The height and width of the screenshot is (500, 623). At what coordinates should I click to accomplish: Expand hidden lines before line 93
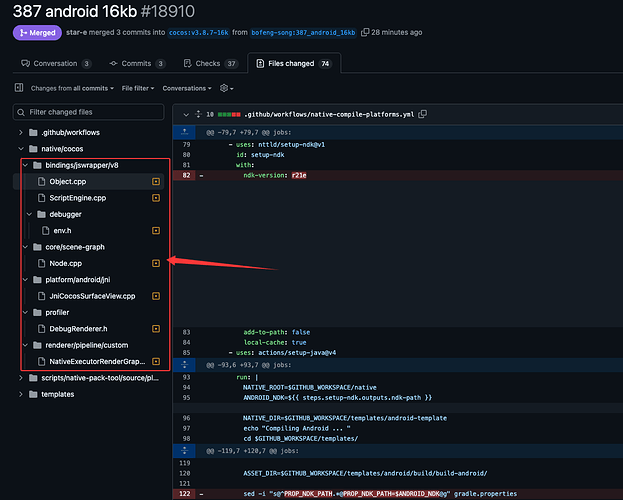[x=184, y=364]
